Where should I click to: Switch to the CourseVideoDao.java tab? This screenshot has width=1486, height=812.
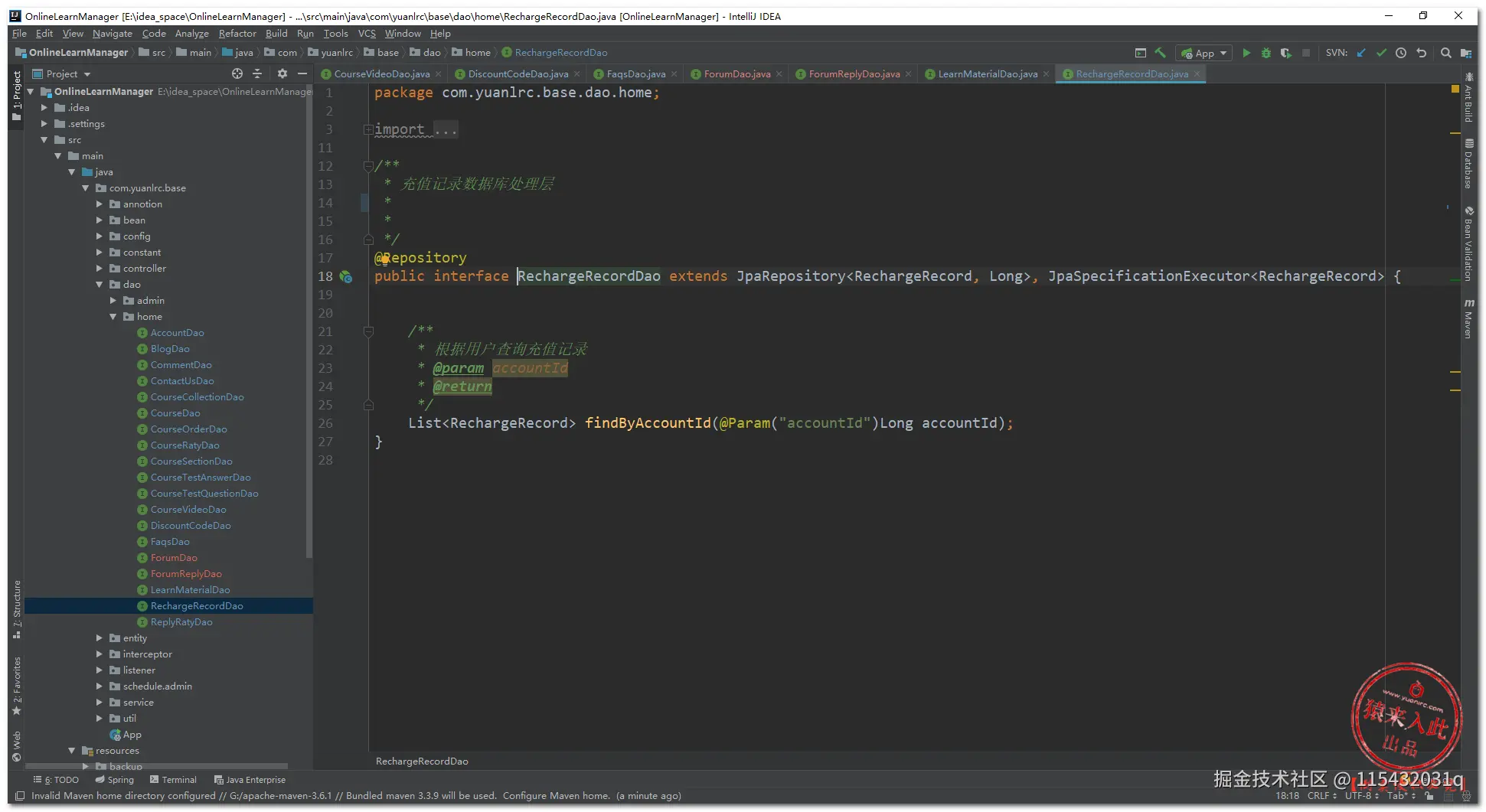(x=381, y=74)
